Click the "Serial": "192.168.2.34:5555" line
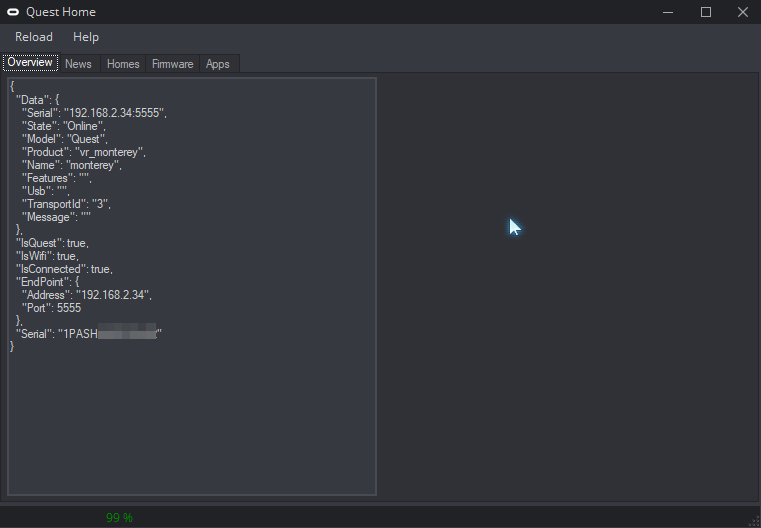761x528 pixels. point(94,113)
